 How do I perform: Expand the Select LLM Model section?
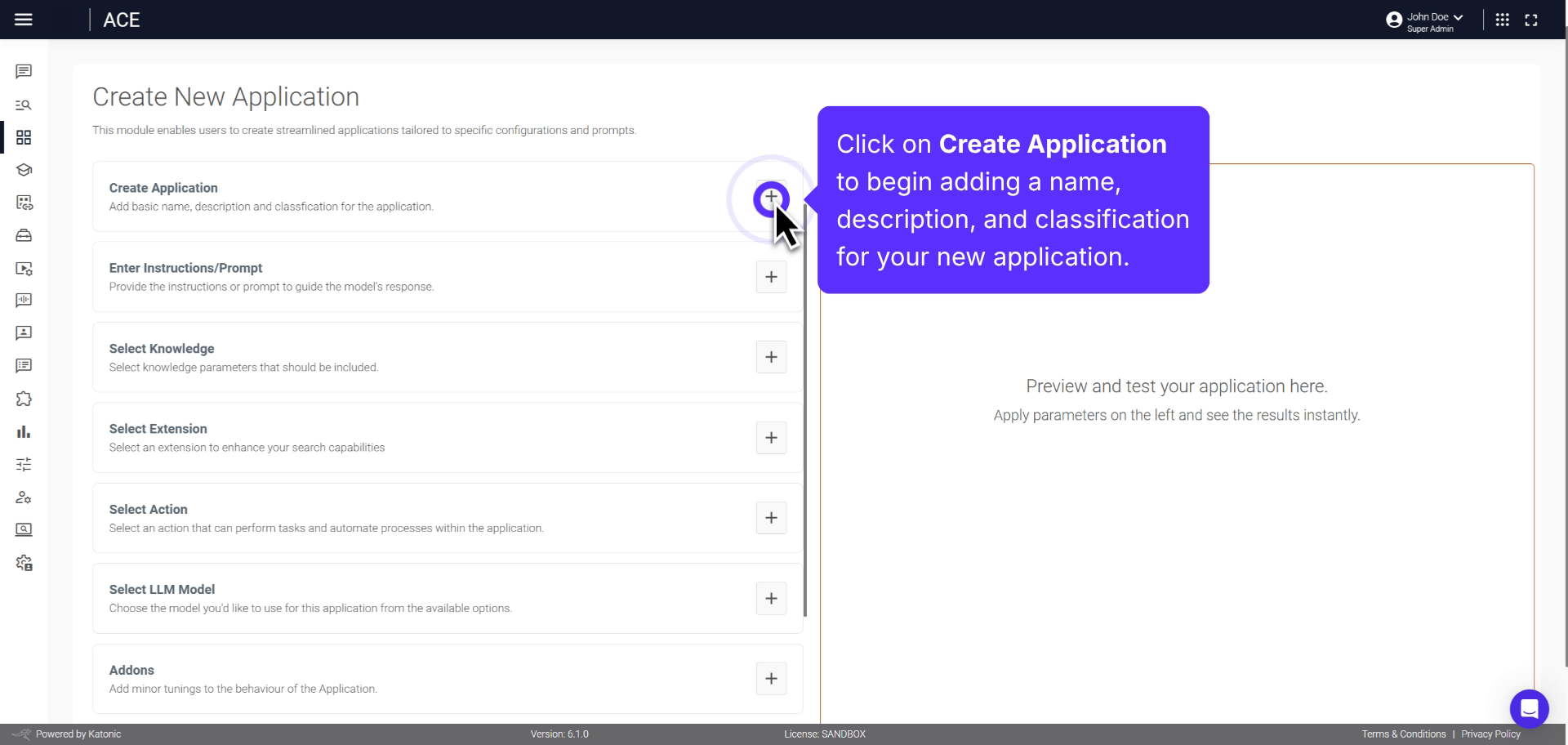[771, 598]
